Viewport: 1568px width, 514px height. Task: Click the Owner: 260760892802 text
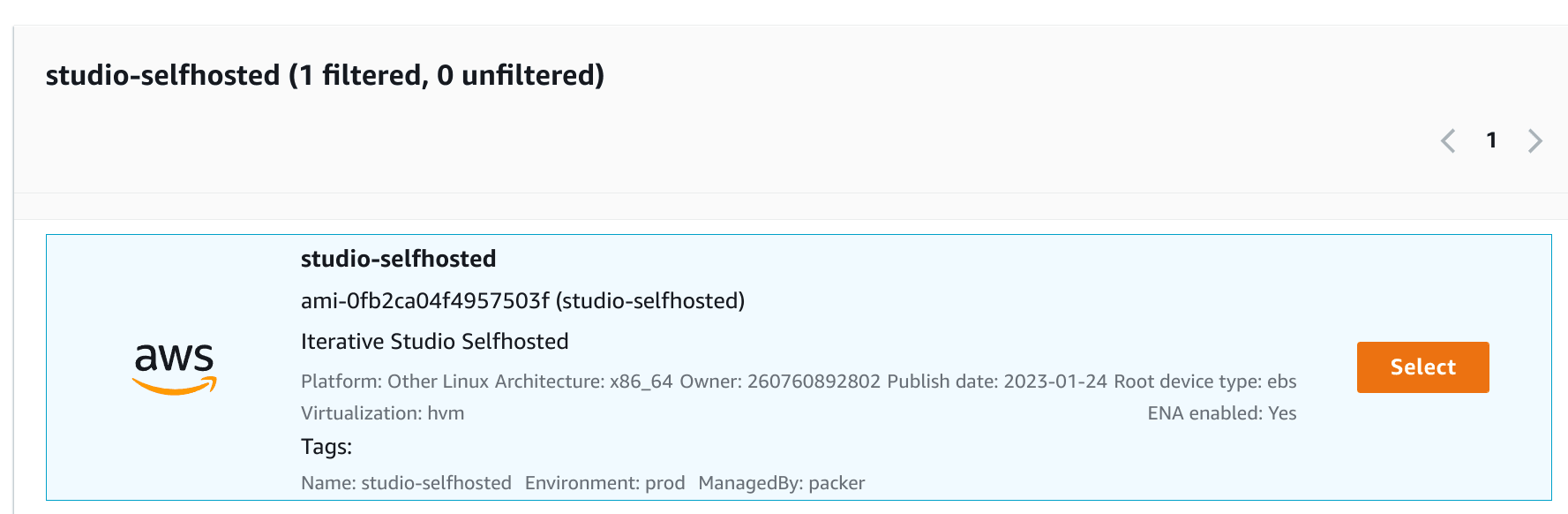point(780,382)
